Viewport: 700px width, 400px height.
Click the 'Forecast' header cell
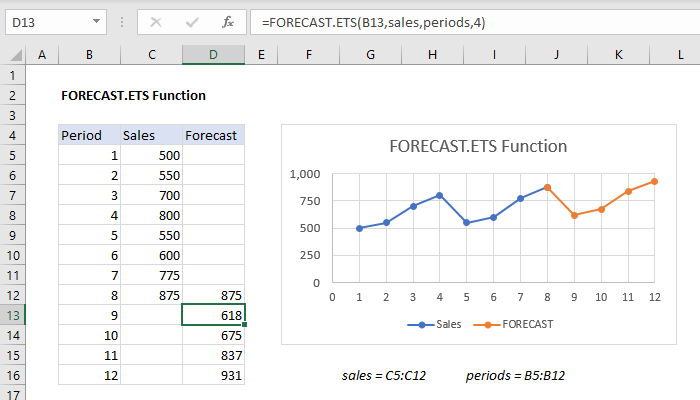pyautogui.click(x=213, y=135)
